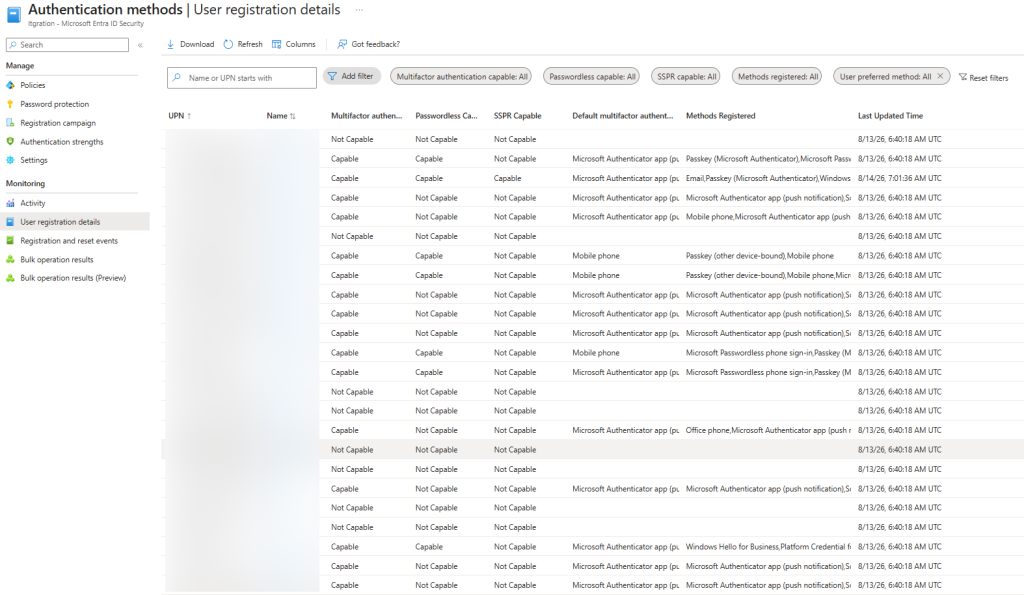Open the more options ellipsis in header
The height and width of the screenshot is (595, 1024).
tap(359, 10)
